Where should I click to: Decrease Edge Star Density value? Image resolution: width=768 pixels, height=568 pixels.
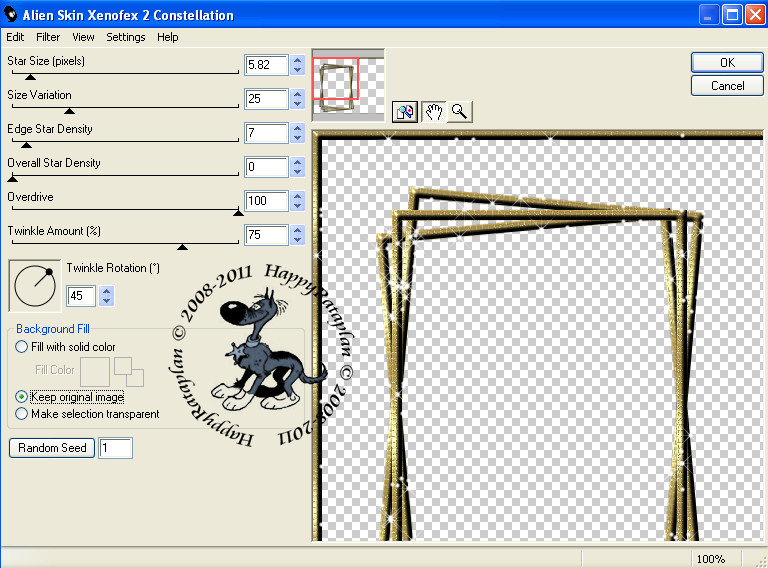click(297, 138)
